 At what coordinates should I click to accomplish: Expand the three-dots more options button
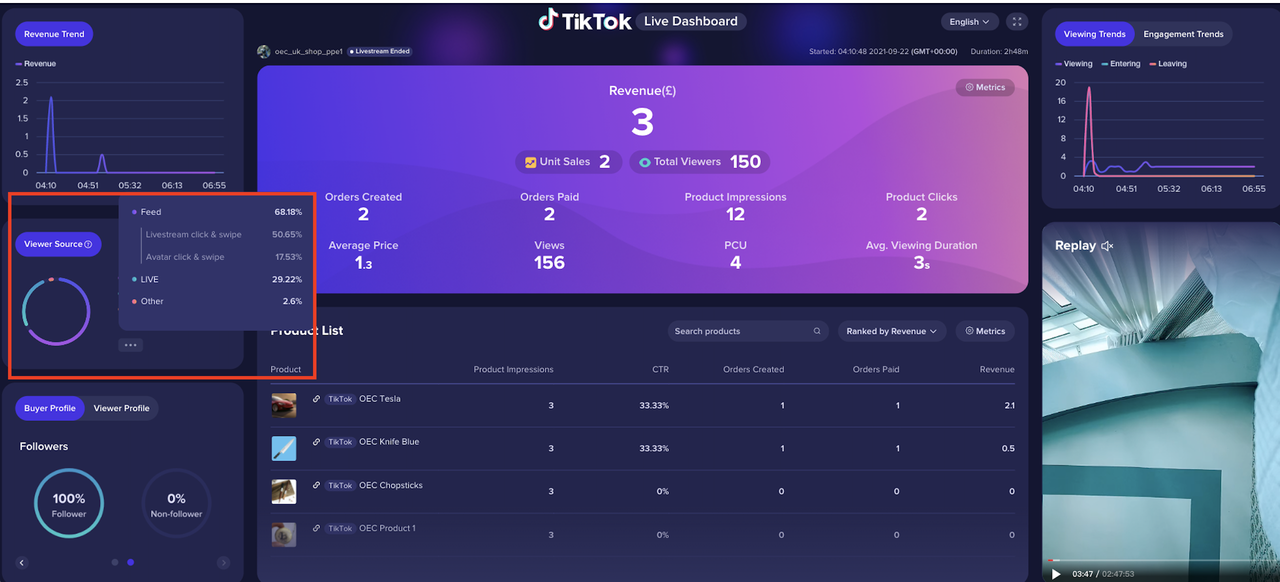[x=130, y=345]
